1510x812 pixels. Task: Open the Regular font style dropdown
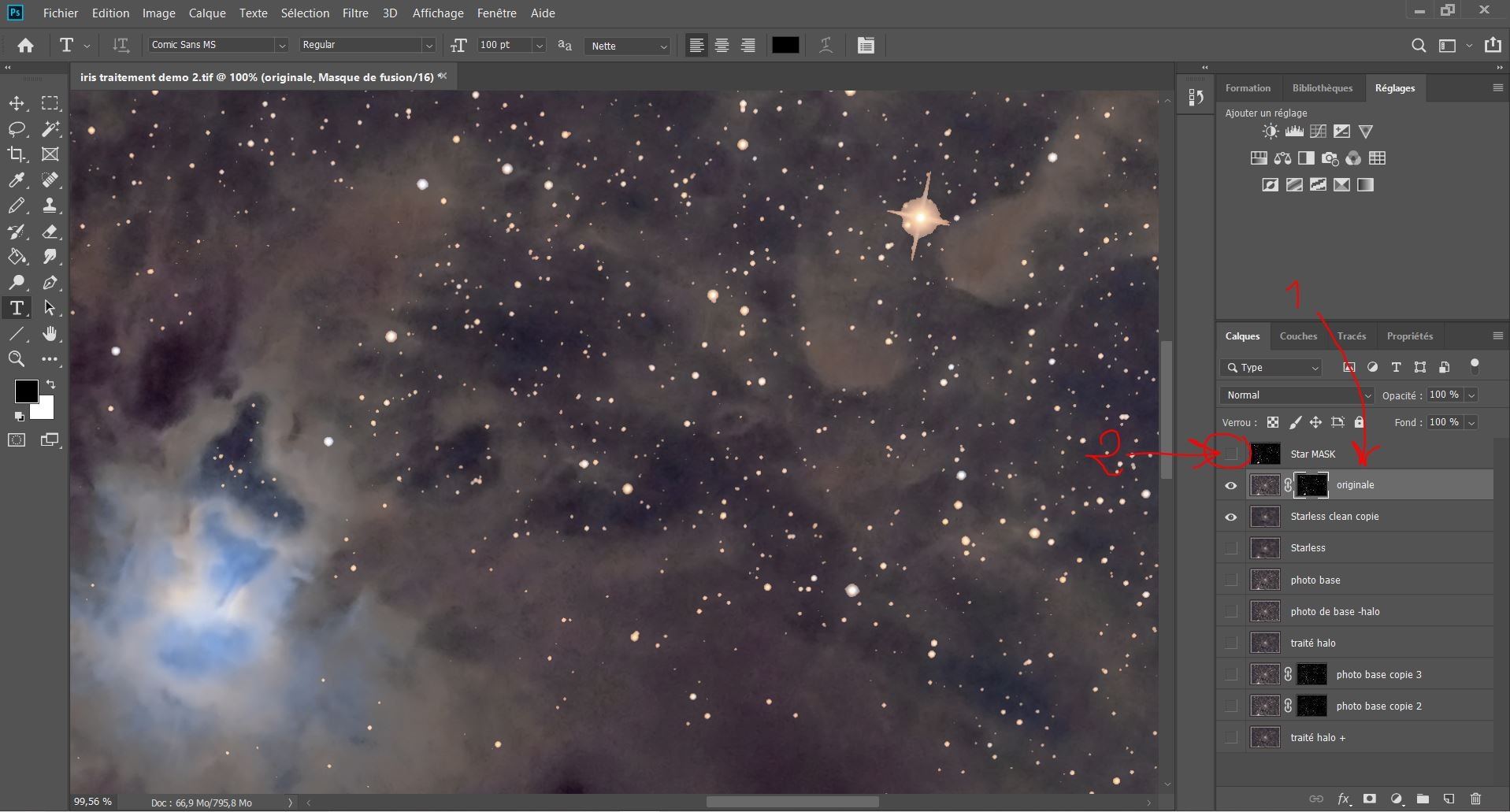pos(429,46)
